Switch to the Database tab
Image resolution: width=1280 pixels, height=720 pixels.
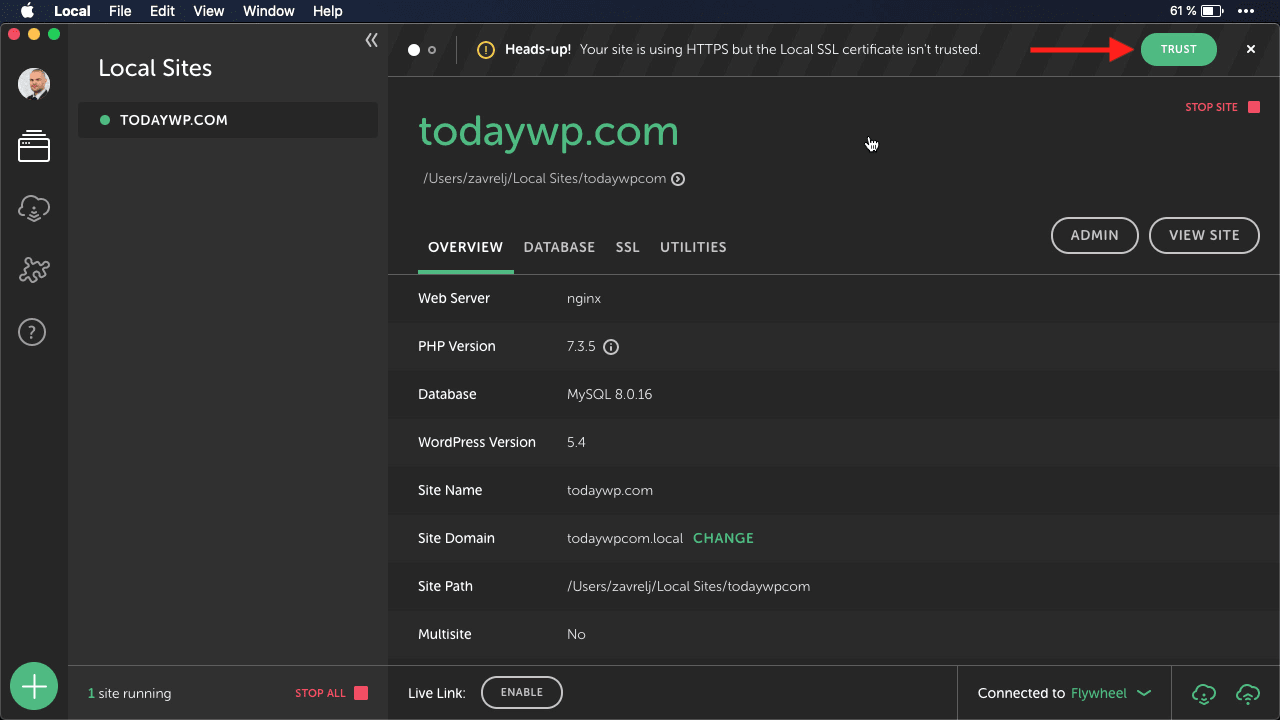tap(559, 247)
